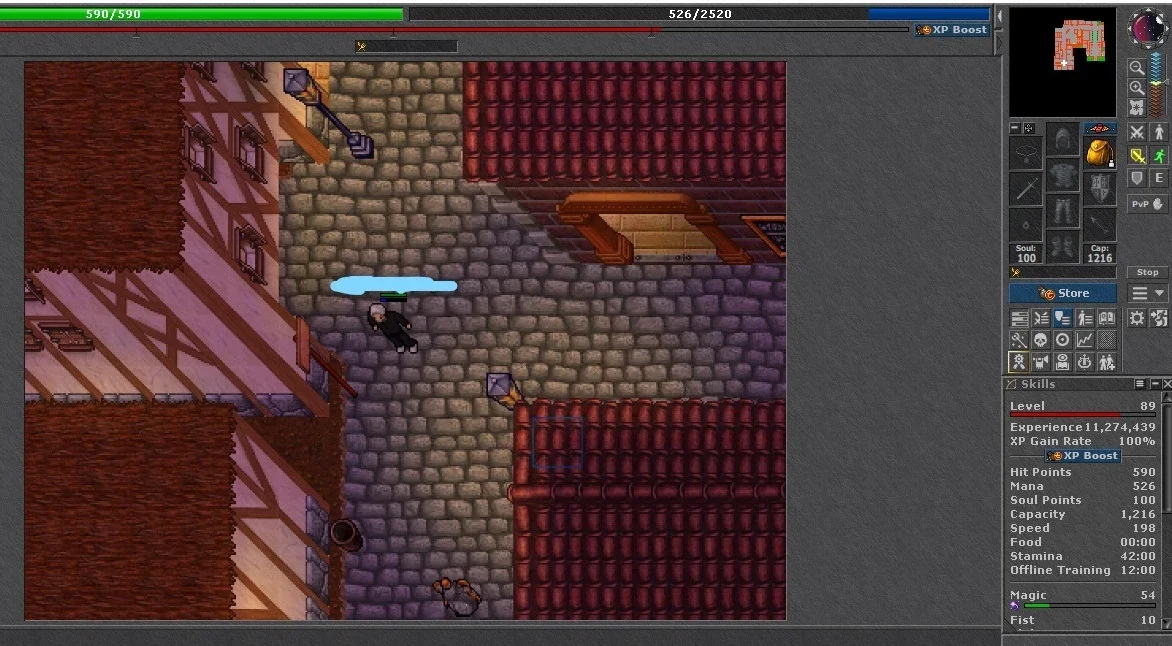Click the horned creature trumpet icon
The image size is (1172, 646).
(x=1040, y=362)
